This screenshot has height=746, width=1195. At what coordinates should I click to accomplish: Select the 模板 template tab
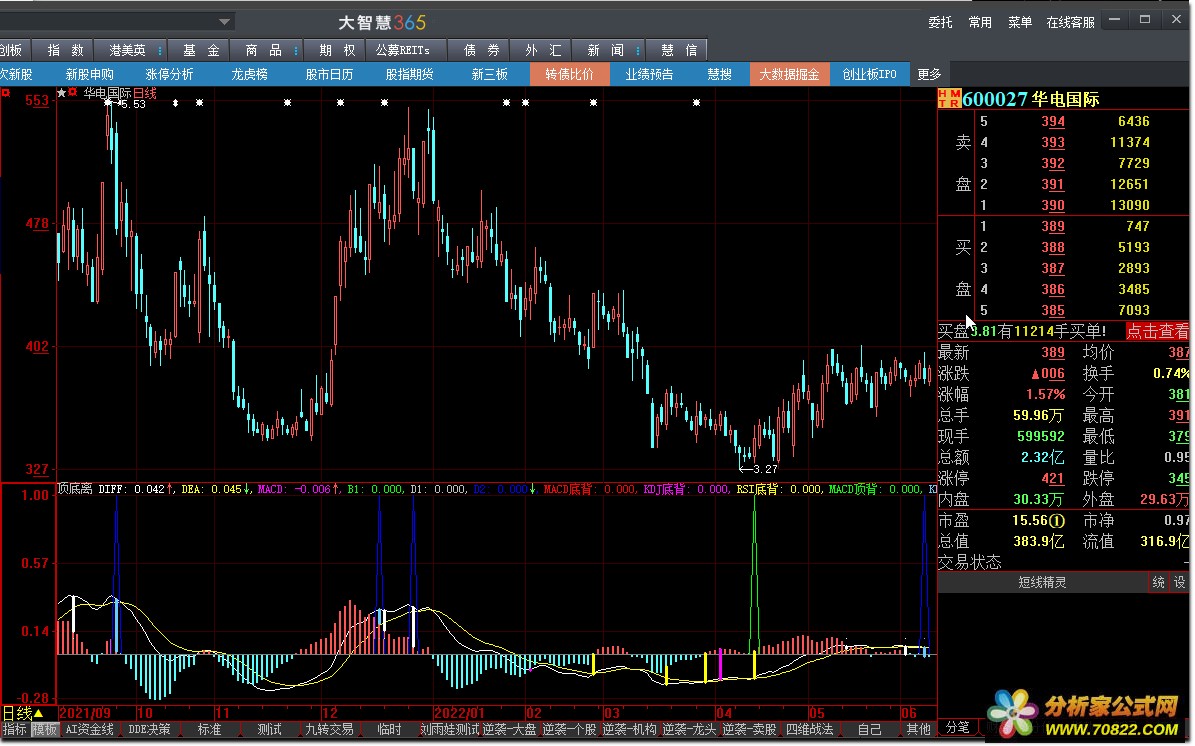(x=44, y=729)
